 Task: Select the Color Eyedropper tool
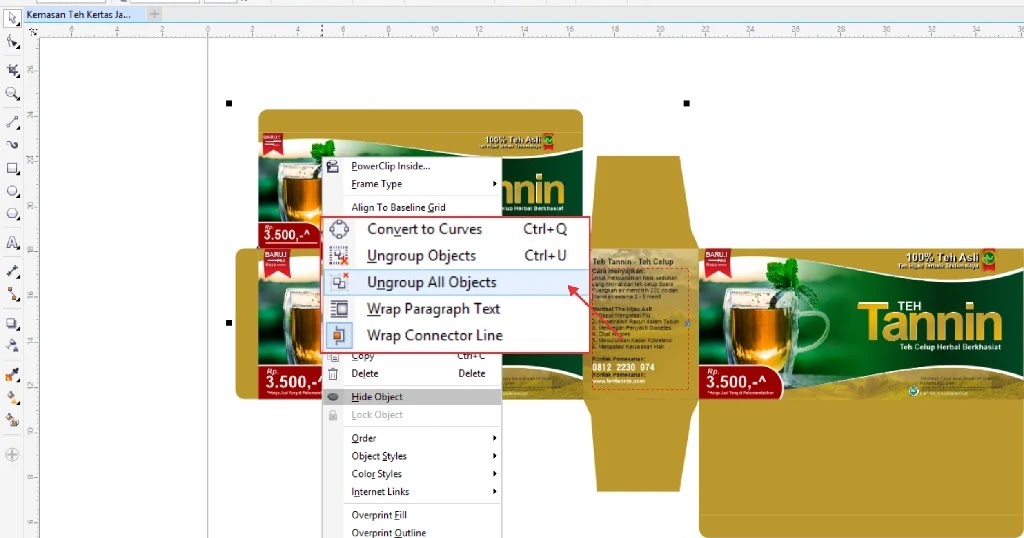tap(12, 374)
